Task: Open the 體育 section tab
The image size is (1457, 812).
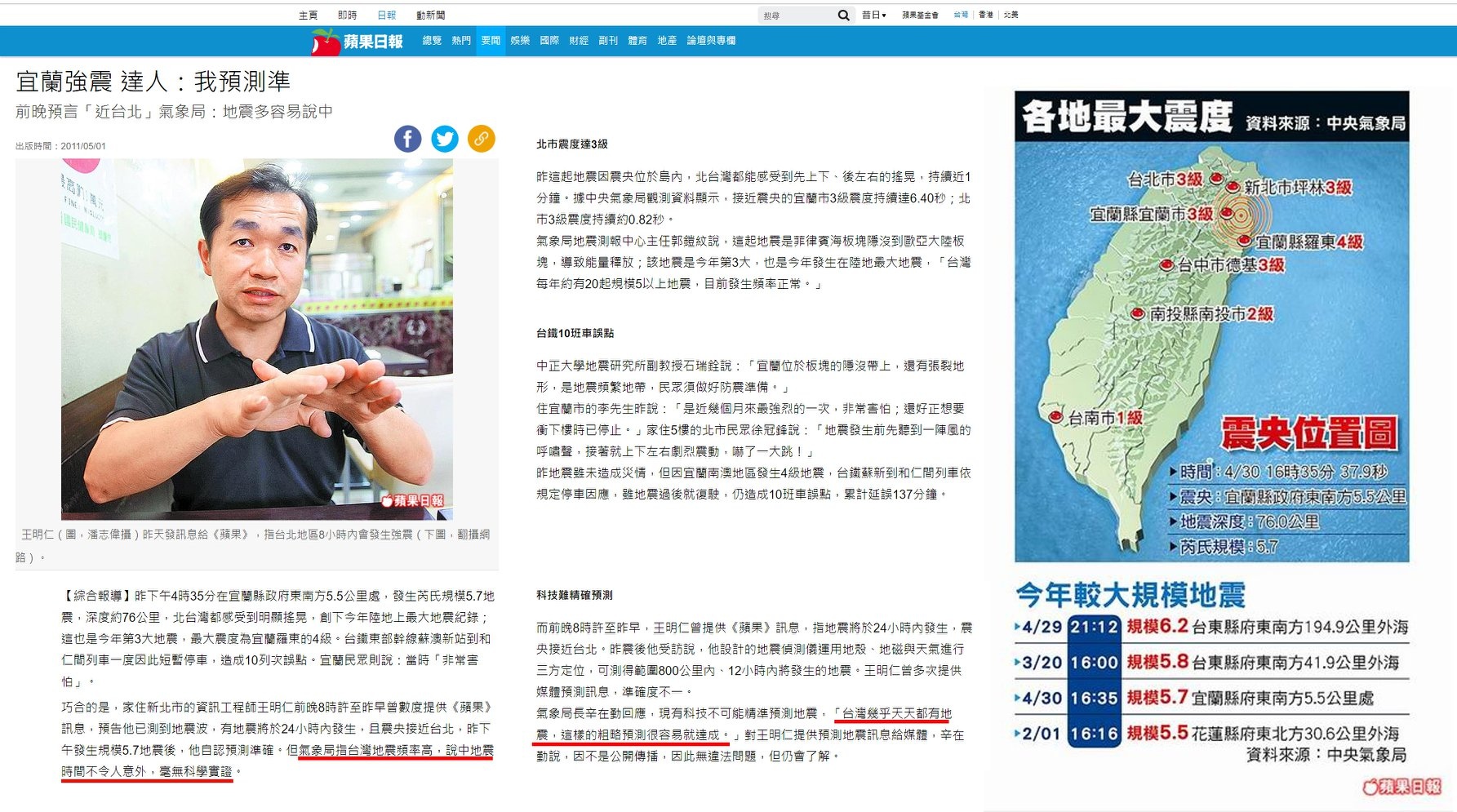Action: coord(637,40)
